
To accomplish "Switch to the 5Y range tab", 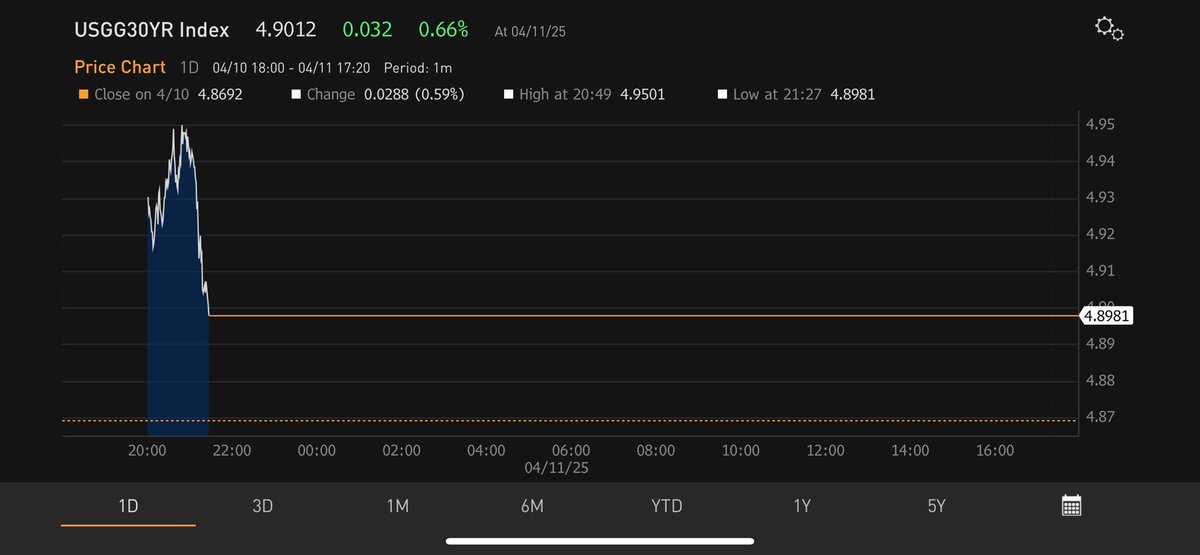I will (x=936, y=506).
